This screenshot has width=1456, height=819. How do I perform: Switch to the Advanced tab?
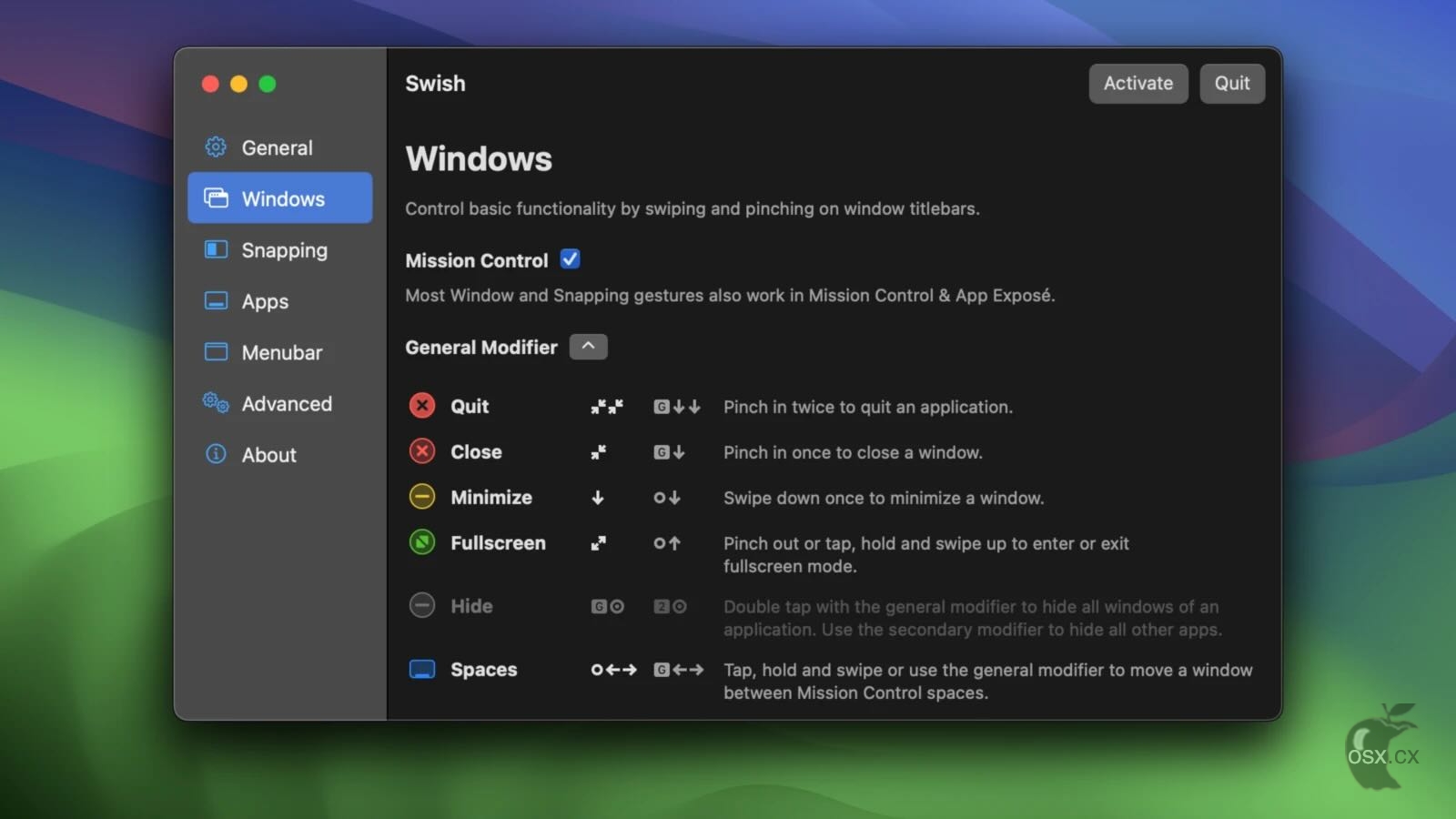pos(280,402)
